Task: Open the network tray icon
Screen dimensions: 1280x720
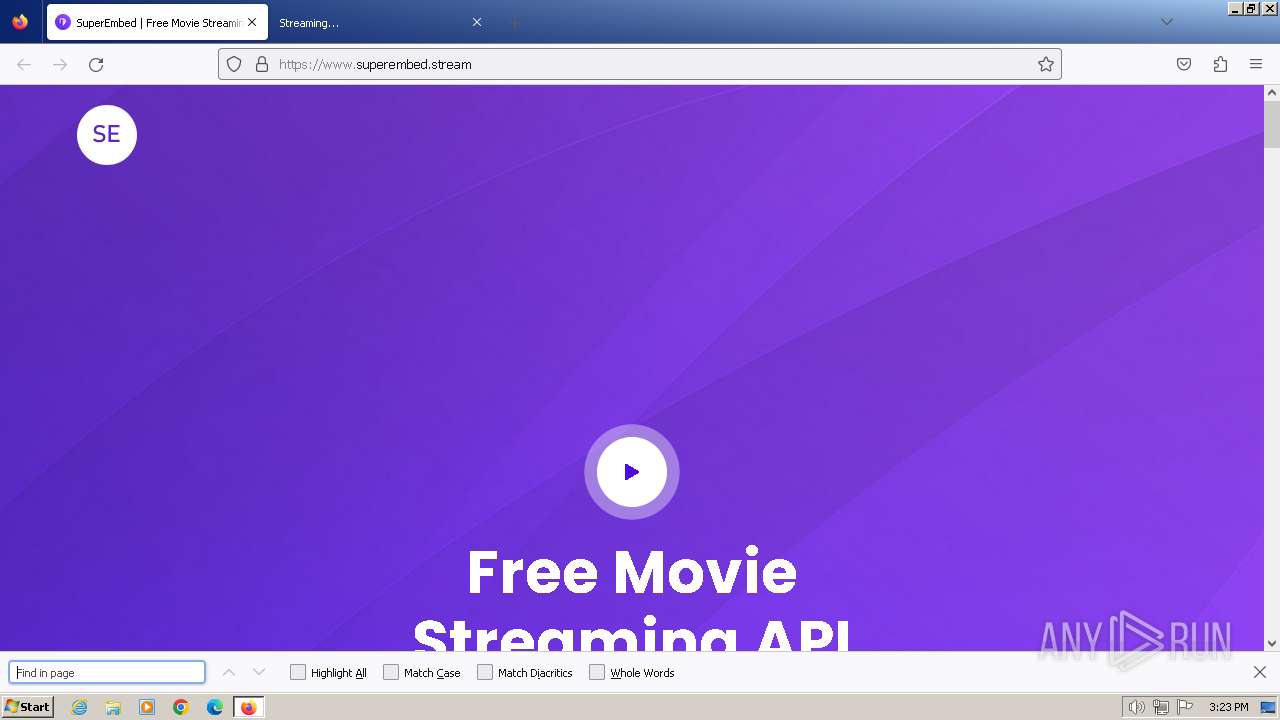Action: tap(1161, 707)
